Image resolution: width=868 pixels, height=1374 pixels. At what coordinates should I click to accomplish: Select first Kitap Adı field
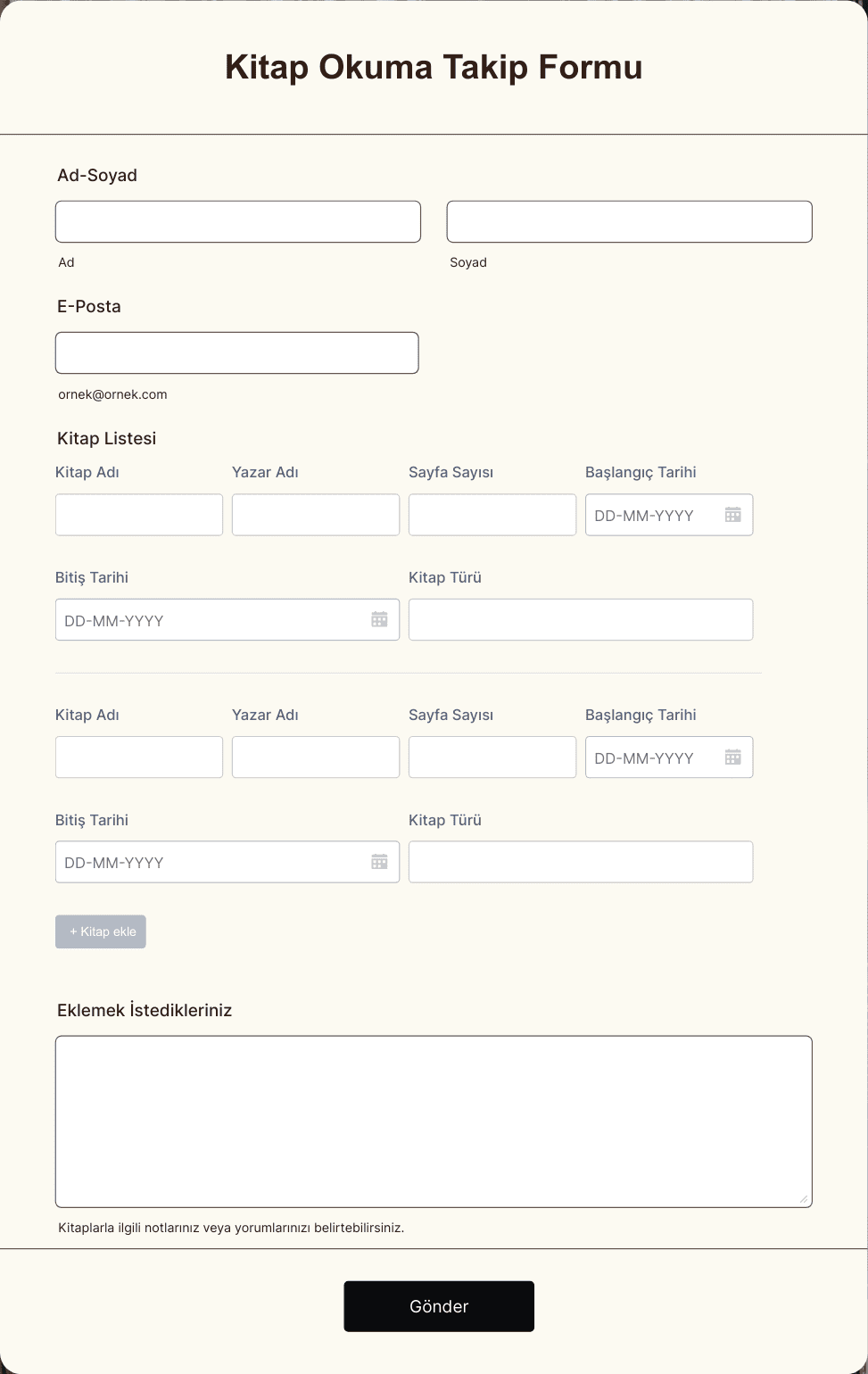pos(139,515)
